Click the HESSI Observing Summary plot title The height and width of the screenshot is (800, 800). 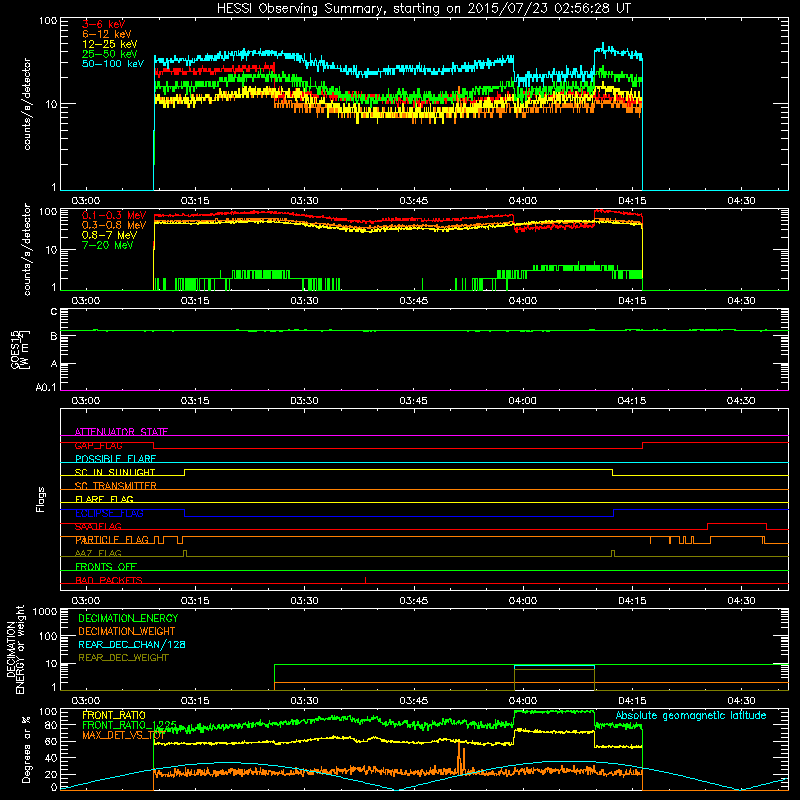424,9
